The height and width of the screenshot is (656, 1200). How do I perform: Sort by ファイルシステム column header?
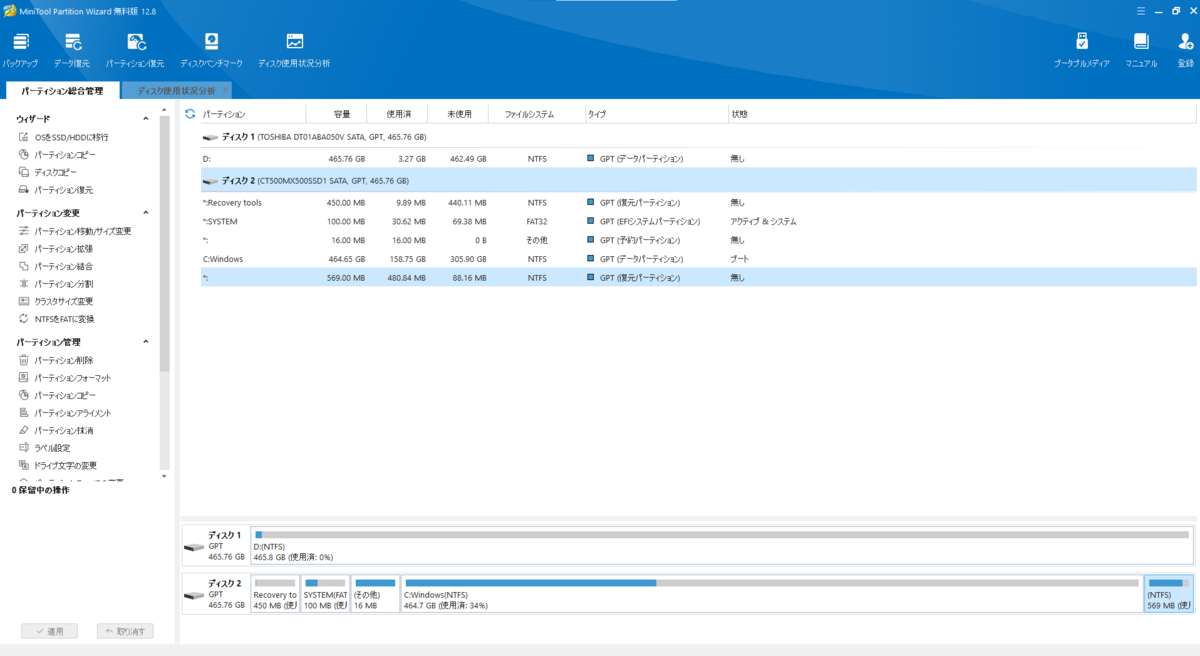(x=537, y=114)
